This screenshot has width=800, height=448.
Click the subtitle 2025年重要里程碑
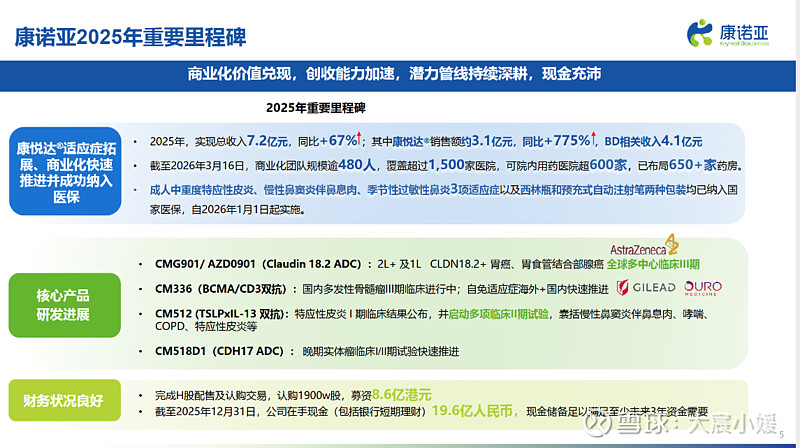pyautogui.click(x=316, y=108)
